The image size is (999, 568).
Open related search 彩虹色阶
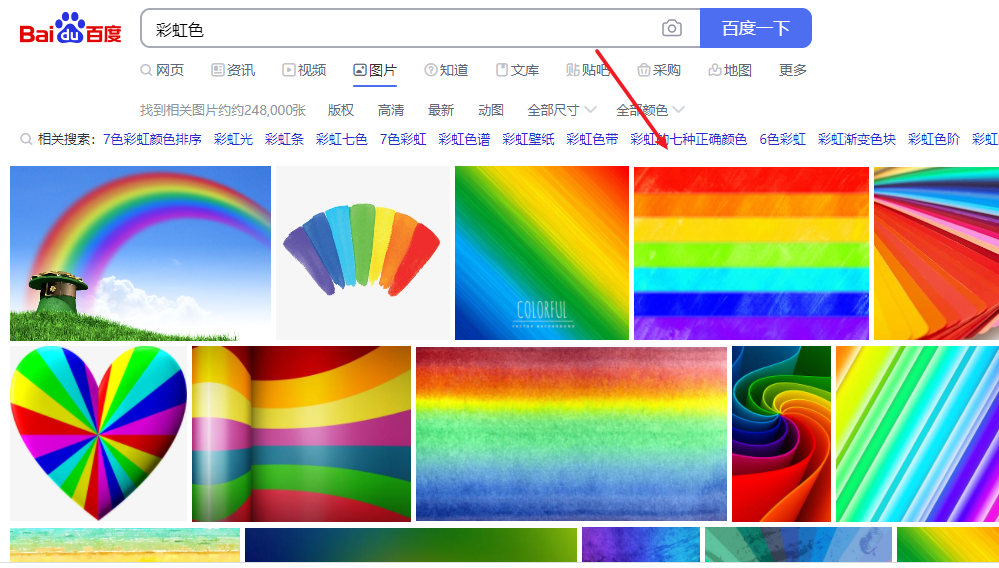coord(934,139)
